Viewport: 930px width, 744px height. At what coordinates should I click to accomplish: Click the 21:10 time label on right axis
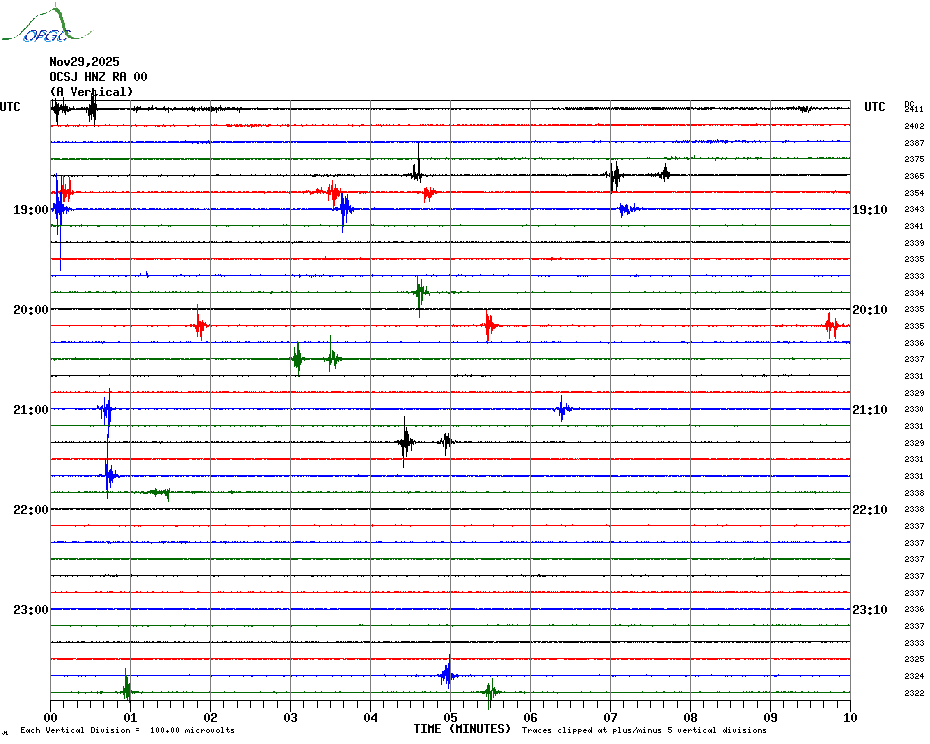coord(869,410)
